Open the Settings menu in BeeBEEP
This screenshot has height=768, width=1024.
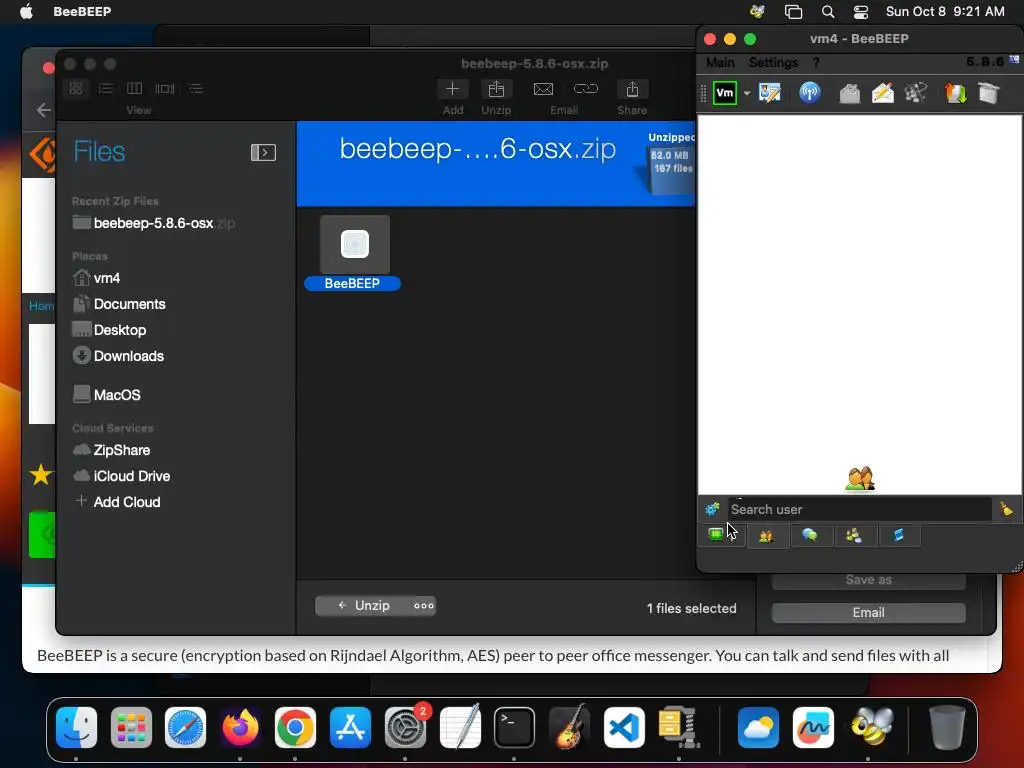[773, 63]
